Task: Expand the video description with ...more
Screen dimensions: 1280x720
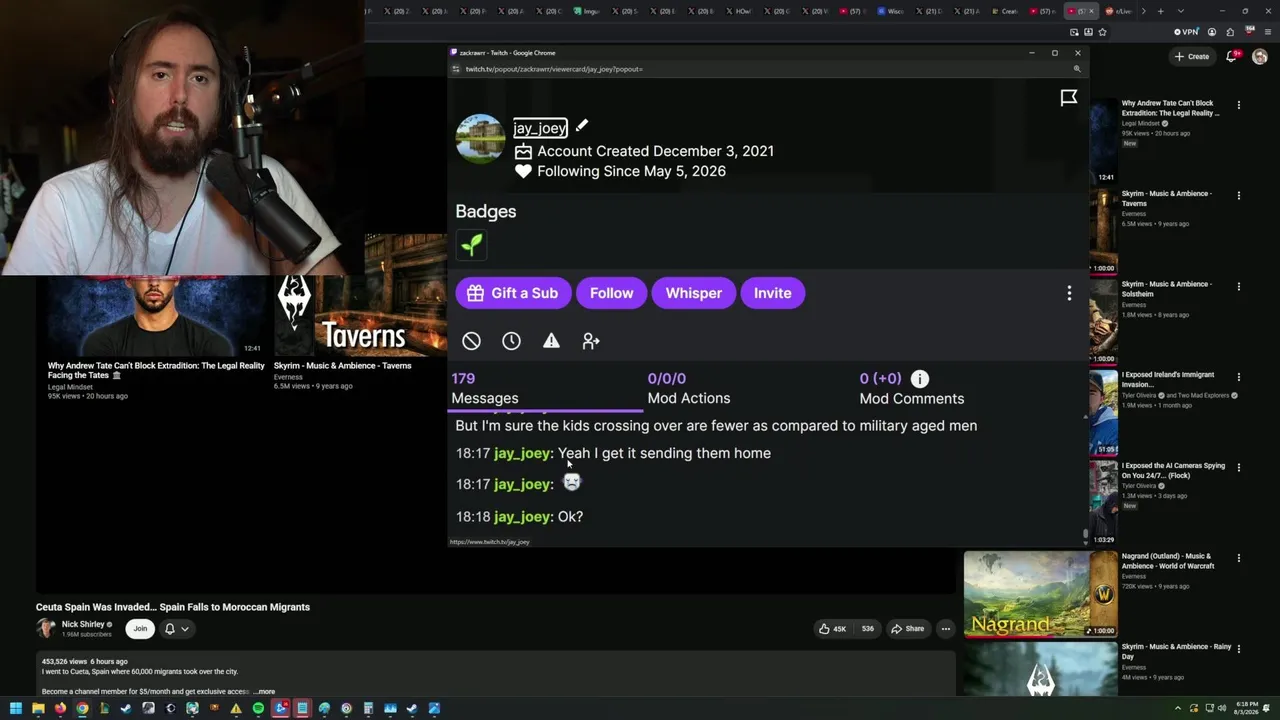Action: tap(264, 691)
